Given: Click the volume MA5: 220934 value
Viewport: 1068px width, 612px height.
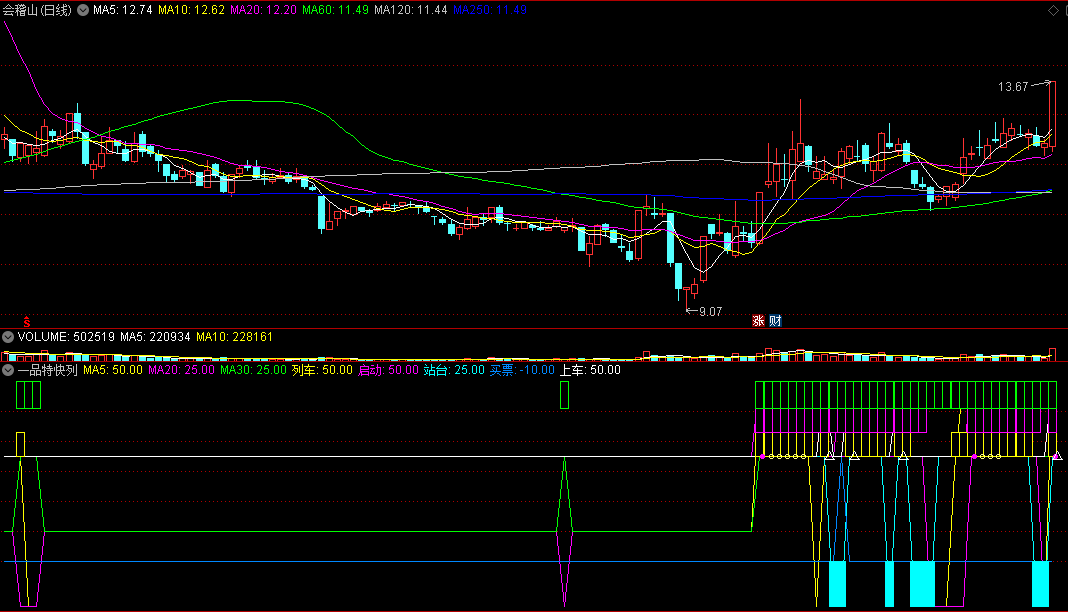Looking at the screenshot, I should coord(155,337).
